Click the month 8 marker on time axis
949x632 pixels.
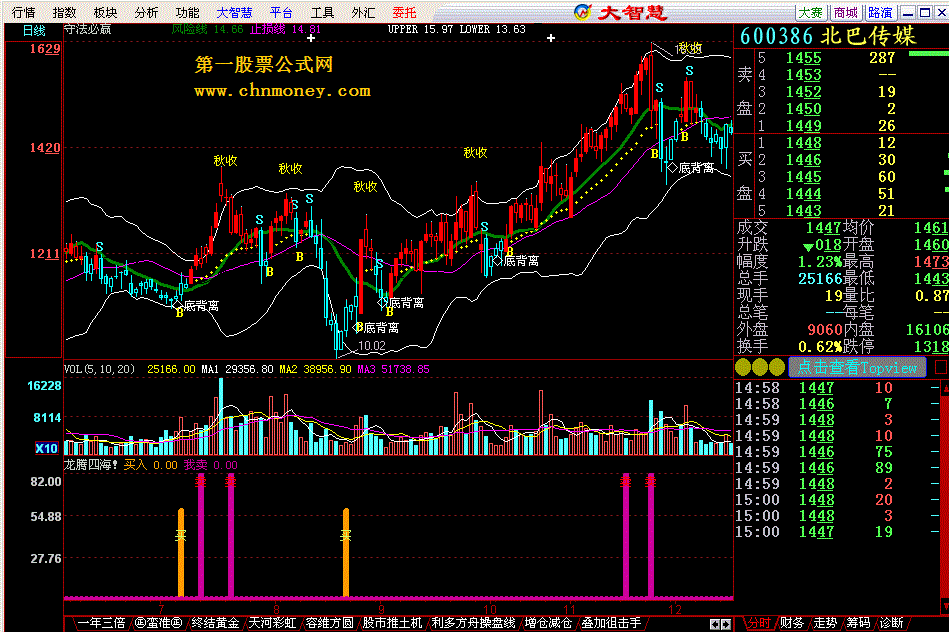tap(276, 609)
